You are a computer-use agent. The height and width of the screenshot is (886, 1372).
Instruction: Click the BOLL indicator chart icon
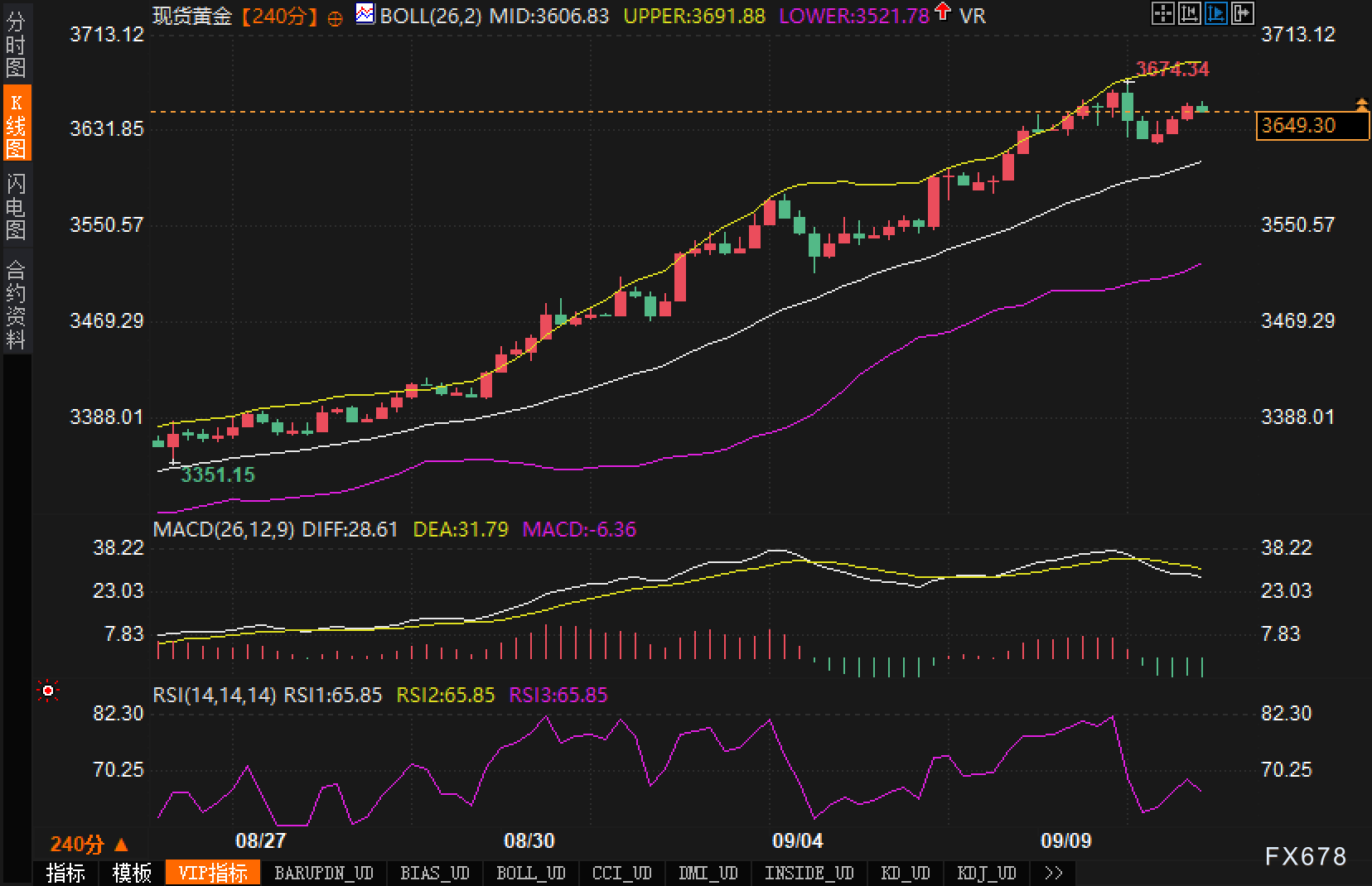[365, 14]
